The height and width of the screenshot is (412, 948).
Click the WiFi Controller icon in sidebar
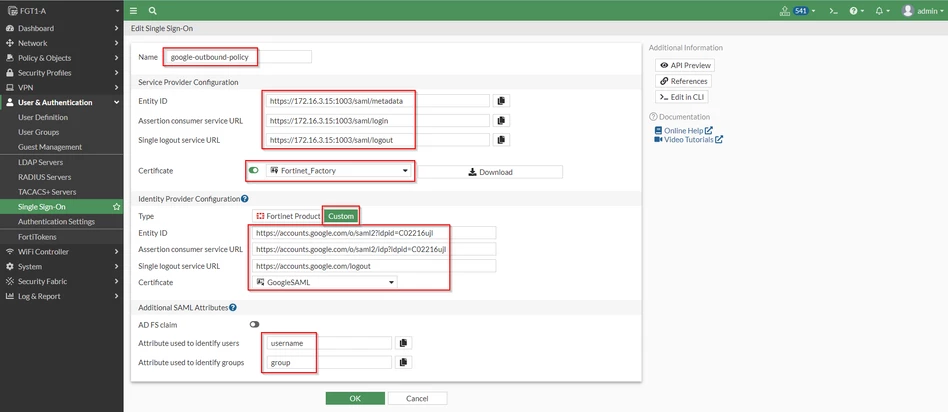pos(10,252)
